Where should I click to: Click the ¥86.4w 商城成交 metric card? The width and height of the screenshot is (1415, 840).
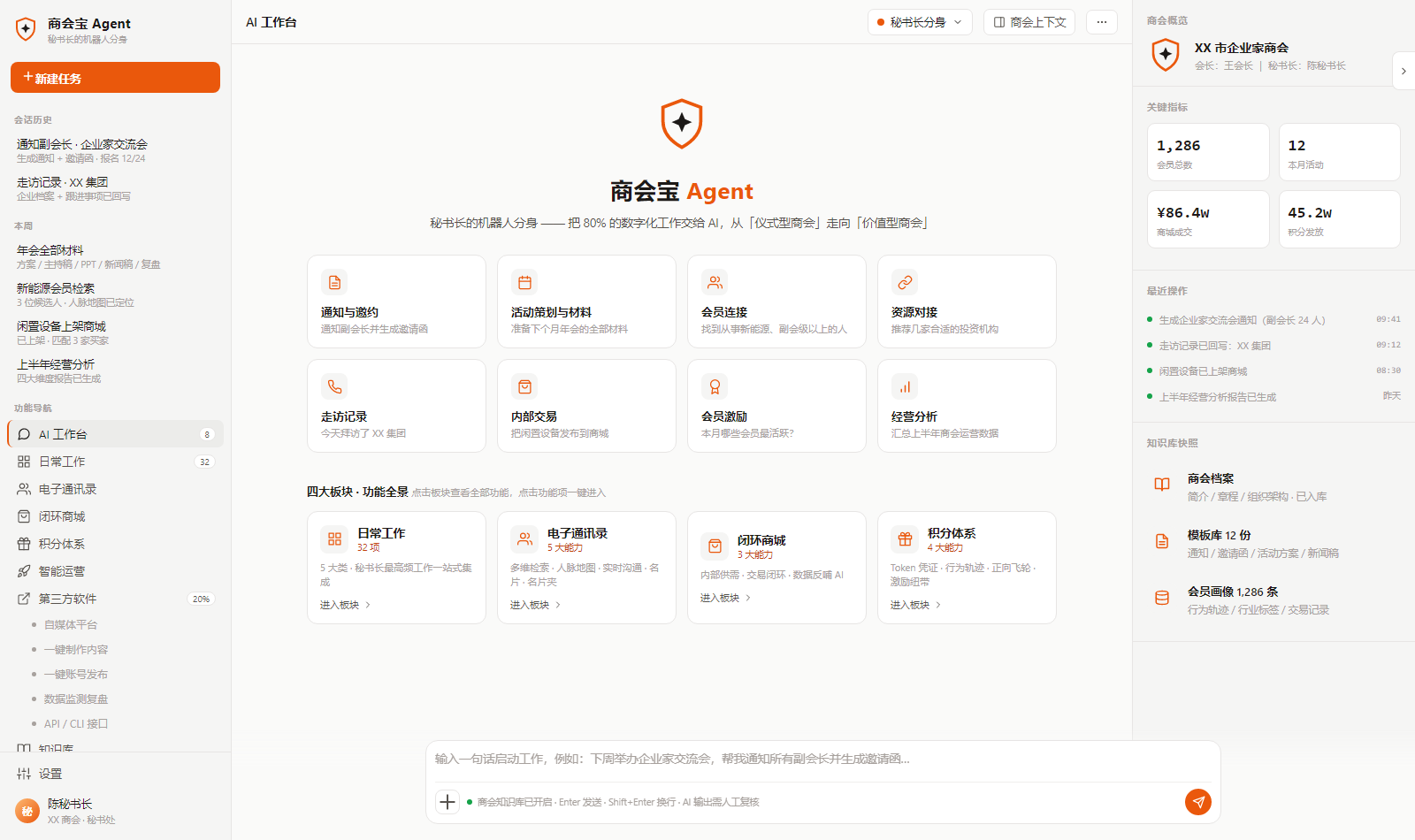coord(1208,219)
